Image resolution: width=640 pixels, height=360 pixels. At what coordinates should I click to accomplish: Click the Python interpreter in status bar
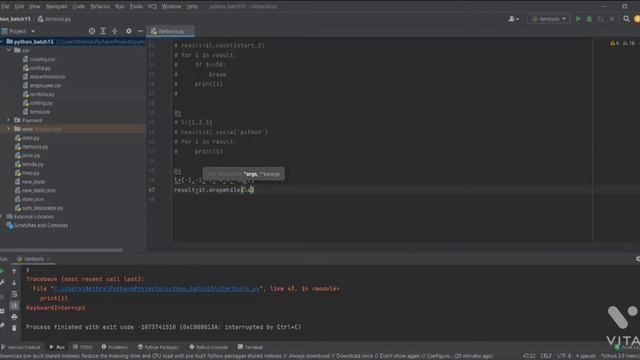coord(620,356)
